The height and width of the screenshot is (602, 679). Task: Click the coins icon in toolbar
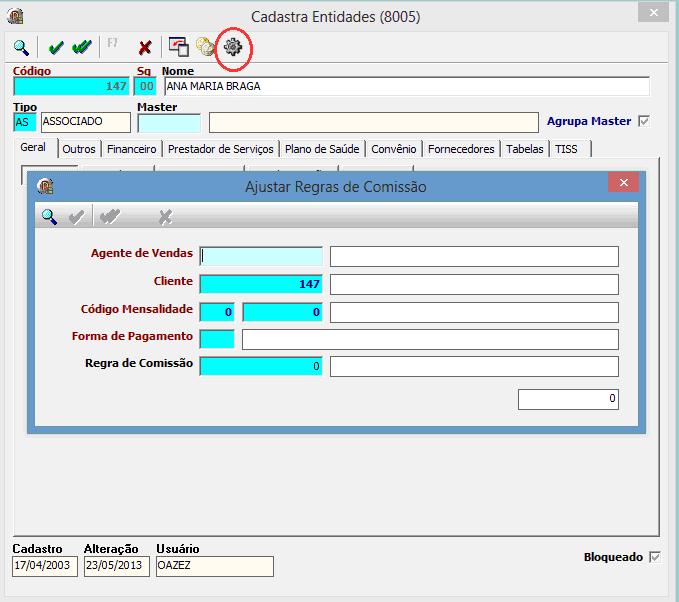(x=205, y=47)
